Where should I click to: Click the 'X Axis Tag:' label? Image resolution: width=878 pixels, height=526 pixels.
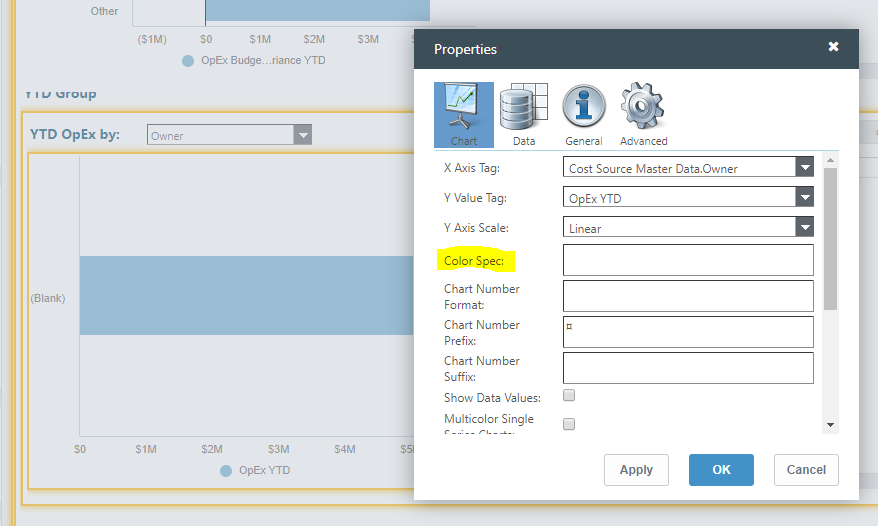471,167
